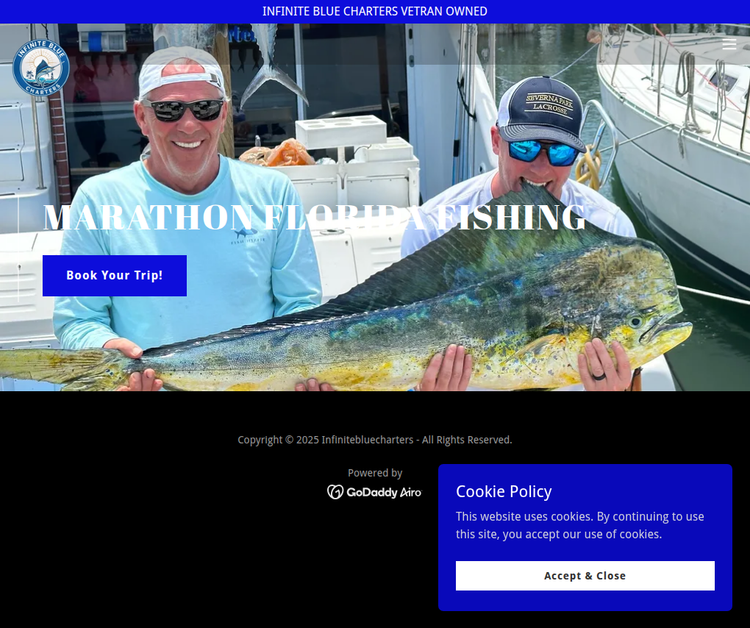Image resolution: width=750 pixels, height=628 pixels.
Task: Click the Cookie Policy heading
Action: (x=504, y=491)
